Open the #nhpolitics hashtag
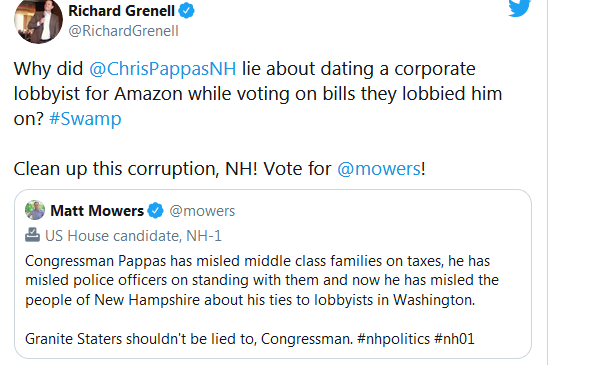Screen dimensions: 604x365 [x=393, y=339]
